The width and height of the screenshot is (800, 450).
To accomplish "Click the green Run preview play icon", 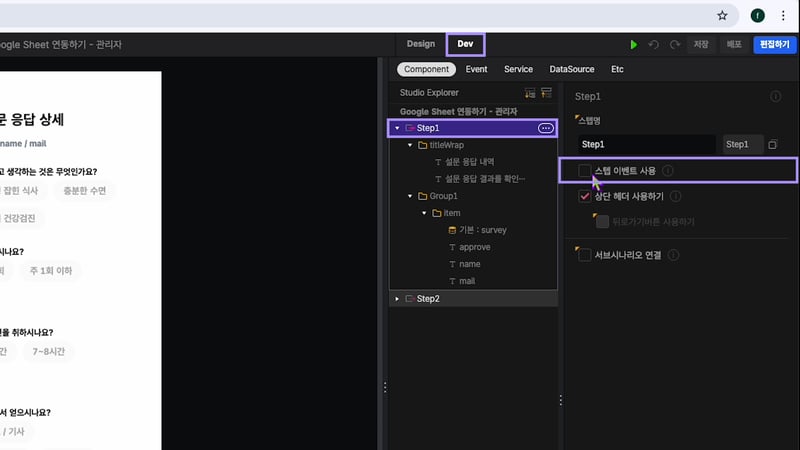I will [634, 44].
